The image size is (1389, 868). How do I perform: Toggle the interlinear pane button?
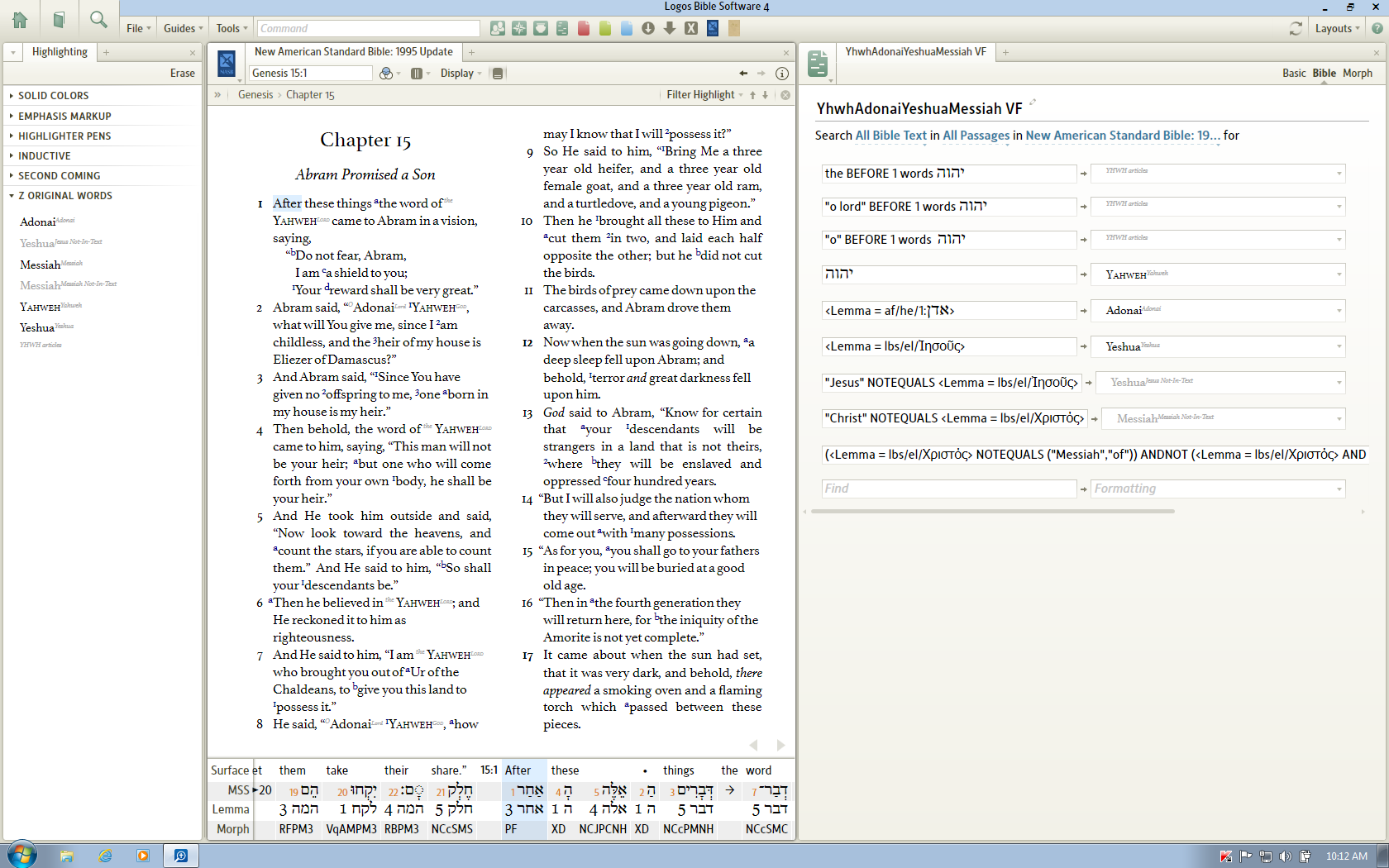(498, 74)
